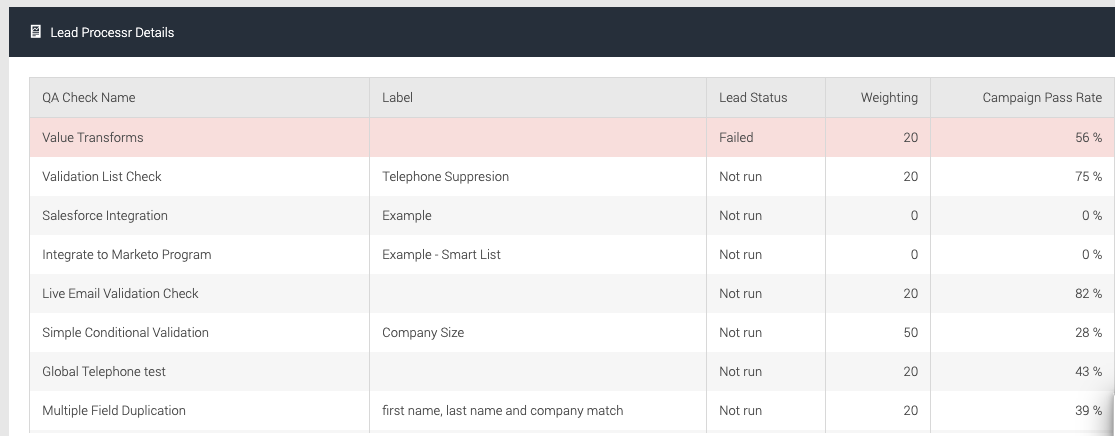Image resolution: width=1115 pixels, height=436 pixels.
Task: Click the Example - Smart List label
Action: click(441, 255)
